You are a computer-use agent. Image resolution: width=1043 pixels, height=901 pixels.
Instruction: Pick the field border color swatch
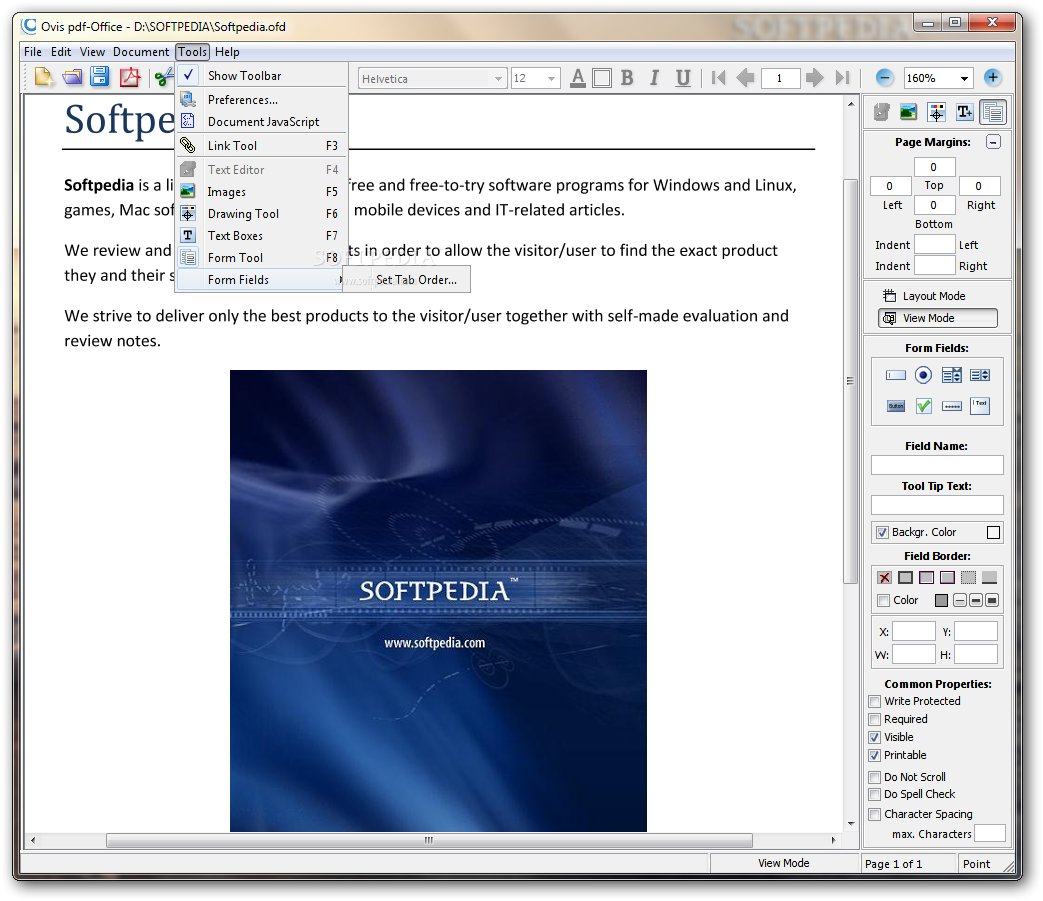(941, 601)
